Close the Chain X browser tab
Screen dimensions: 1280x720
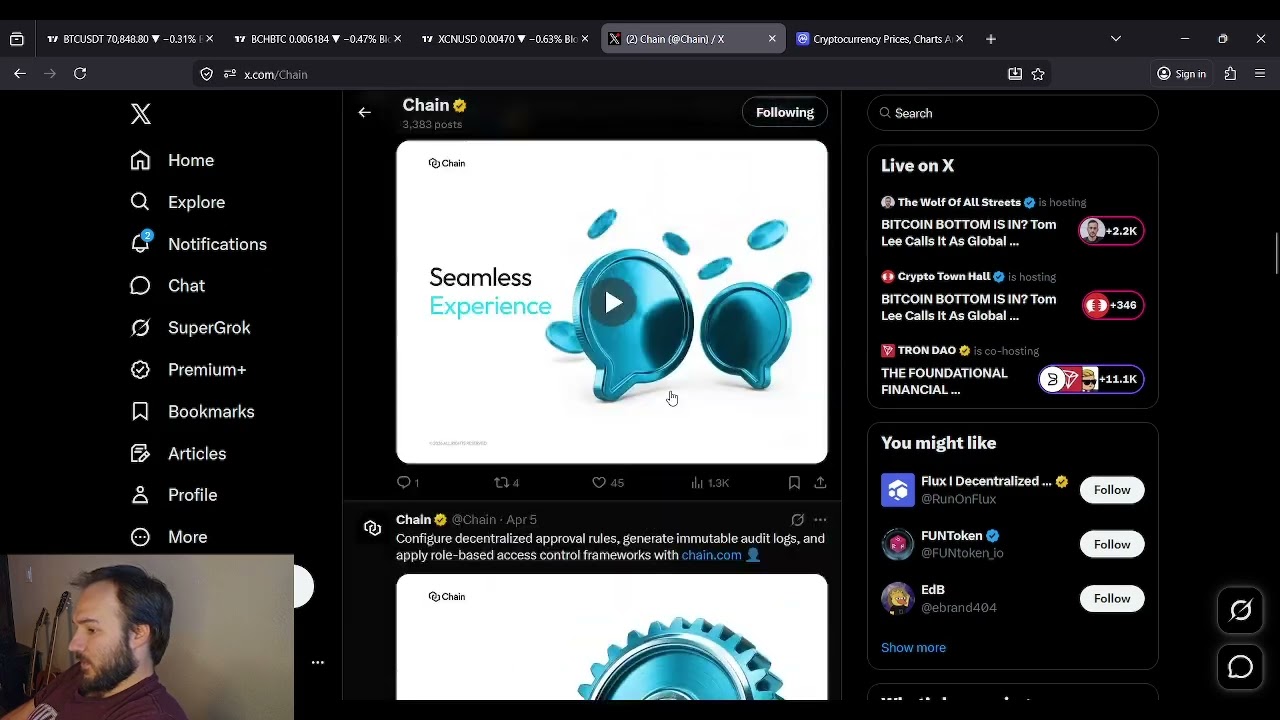click(x=772, y=39)
